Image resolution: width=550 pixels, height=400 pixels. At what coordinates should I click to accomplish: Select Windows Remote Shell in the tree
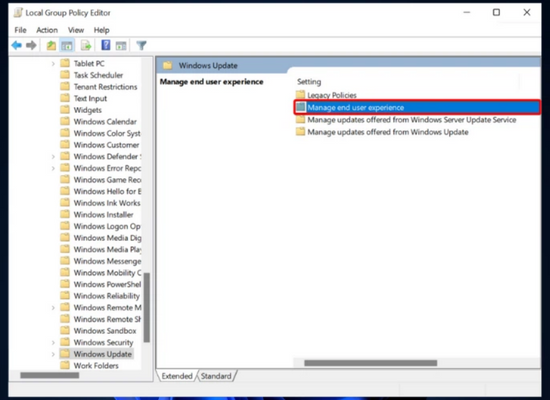[107, 319]
